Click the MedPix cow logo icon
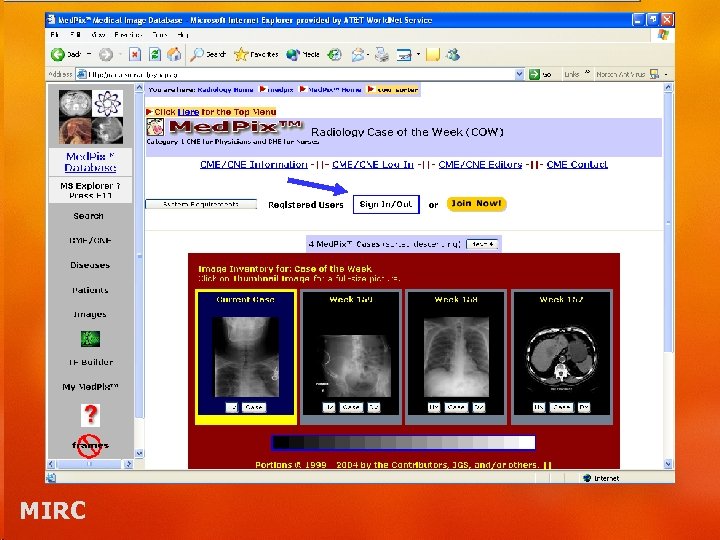The width and height of the screenshot is (720, 540). coord(155,127)
